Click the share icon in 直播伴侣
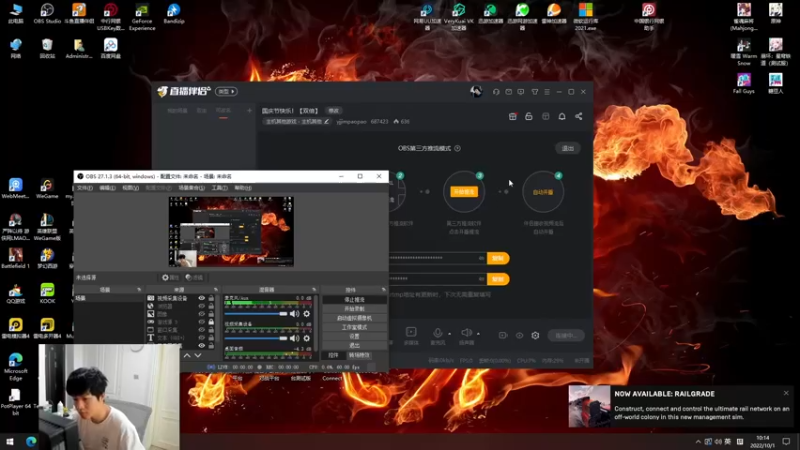800x450 pixels. 579,116
